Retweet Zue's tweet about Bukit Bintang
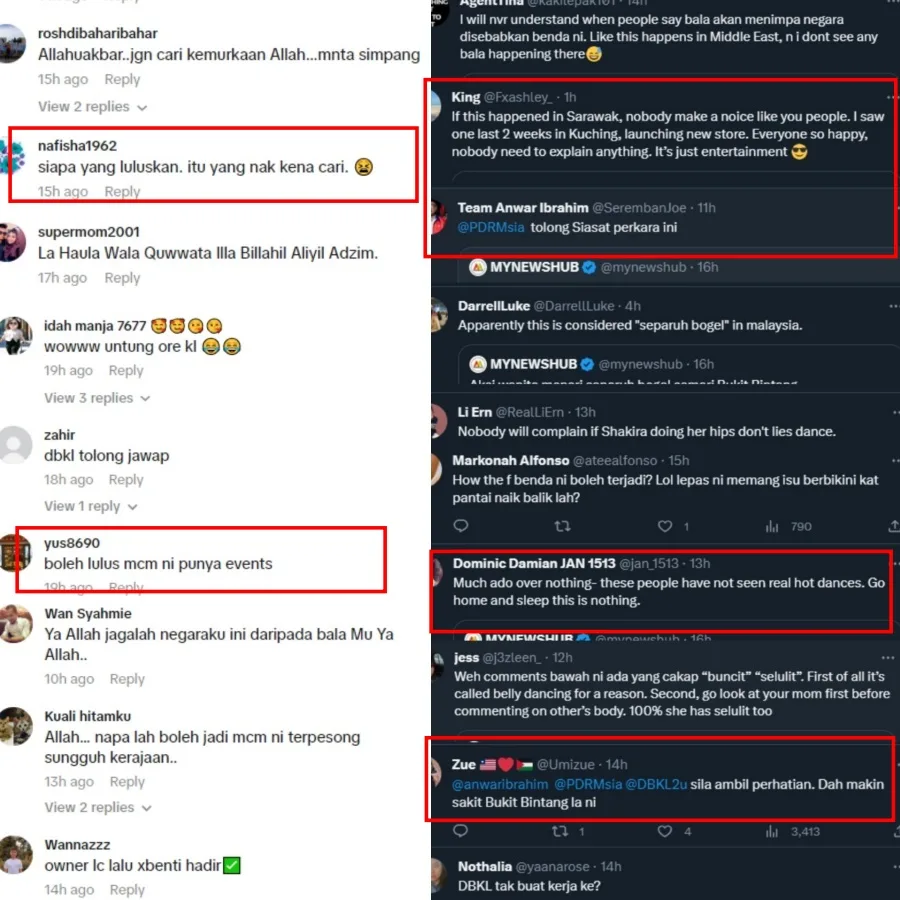Image resolution: width=900 pixels, height=900 pixels. coord(560,831)
